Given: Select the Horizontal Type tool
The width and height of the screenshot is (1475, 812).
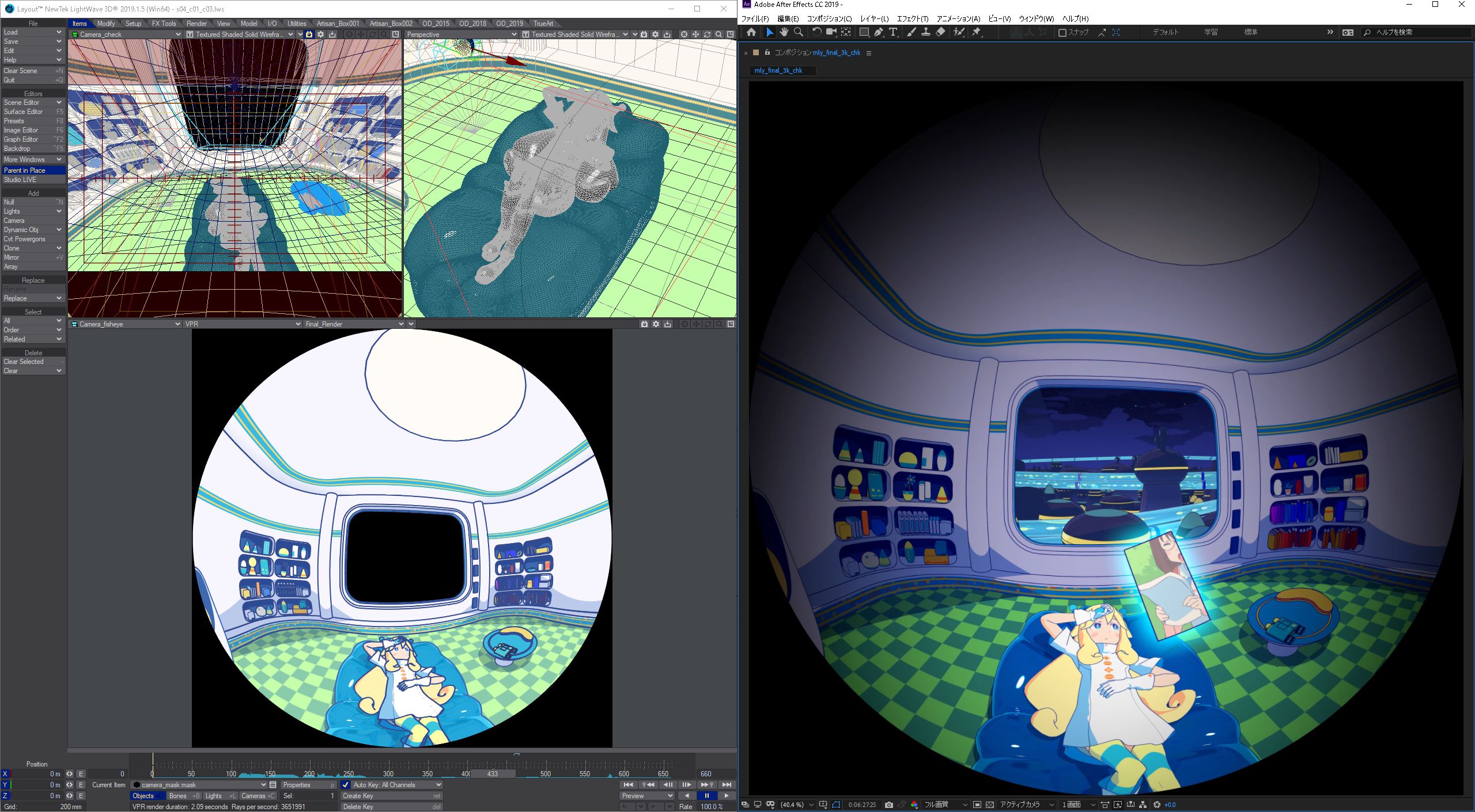Looking at the screenshot, I should pyautogui.click(x=893, y=32).
